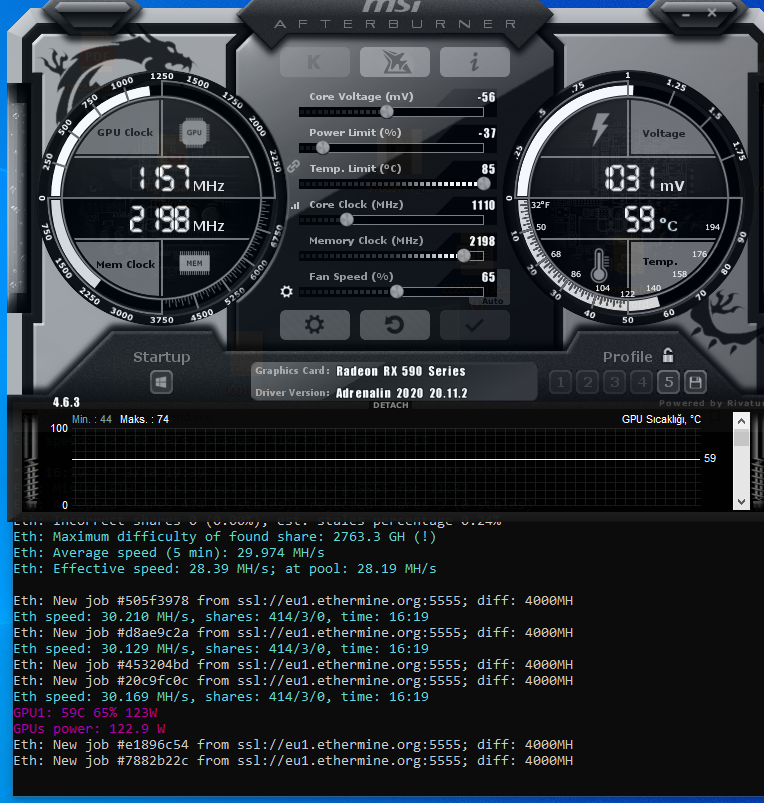The height and width of the screenshot is (803, 764).
Task: Select profile slot 3
Action: point(614,382)
